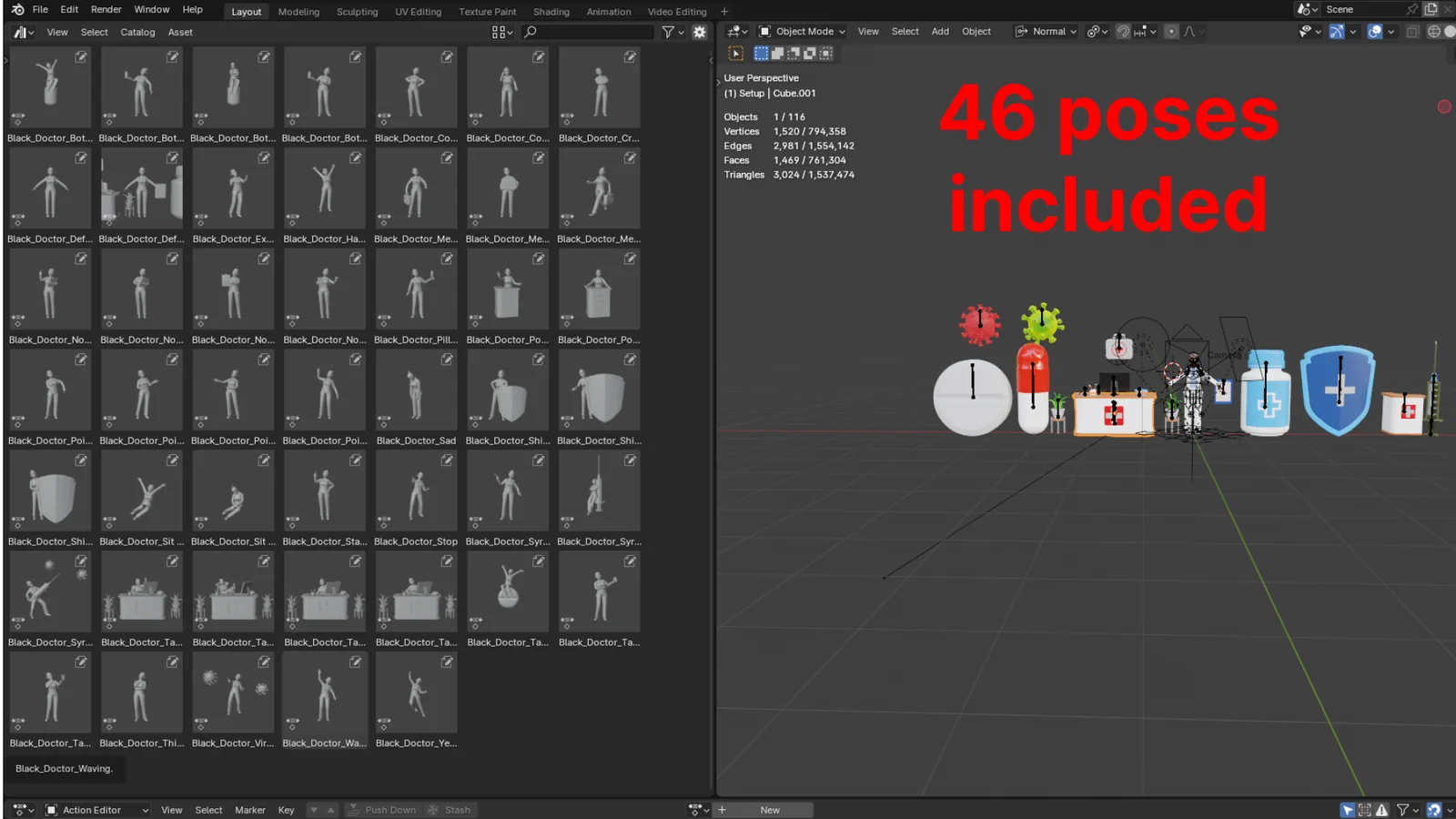Click the asset browser search field
The image size is (1456, 819).
coord(591,32)
